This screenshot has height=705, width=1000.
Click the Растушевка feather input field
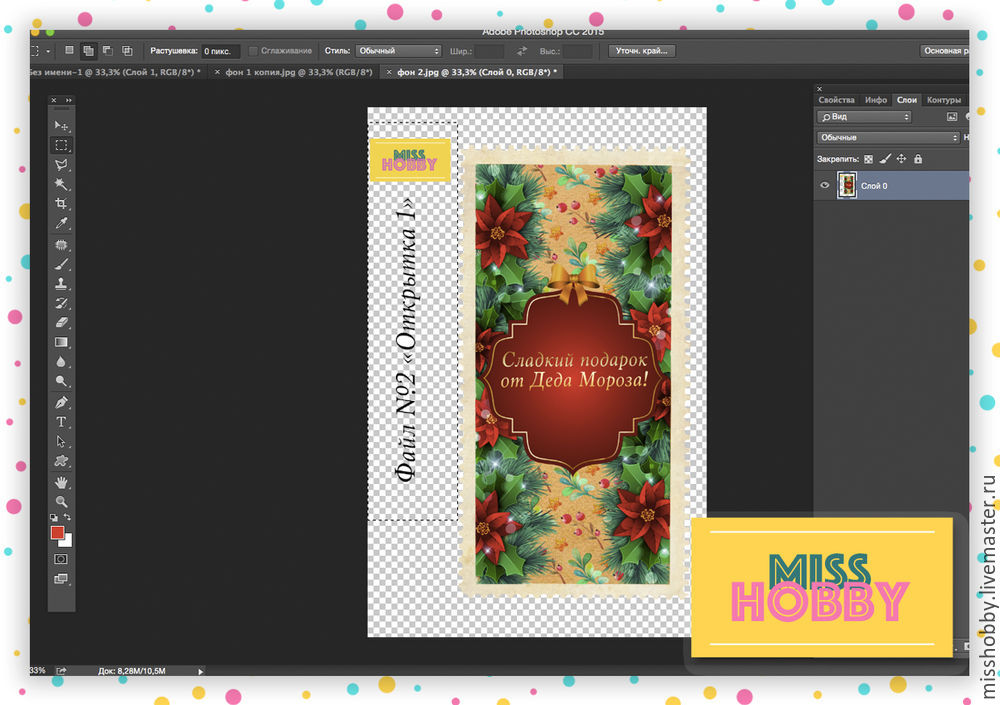(x=220, y=51)
